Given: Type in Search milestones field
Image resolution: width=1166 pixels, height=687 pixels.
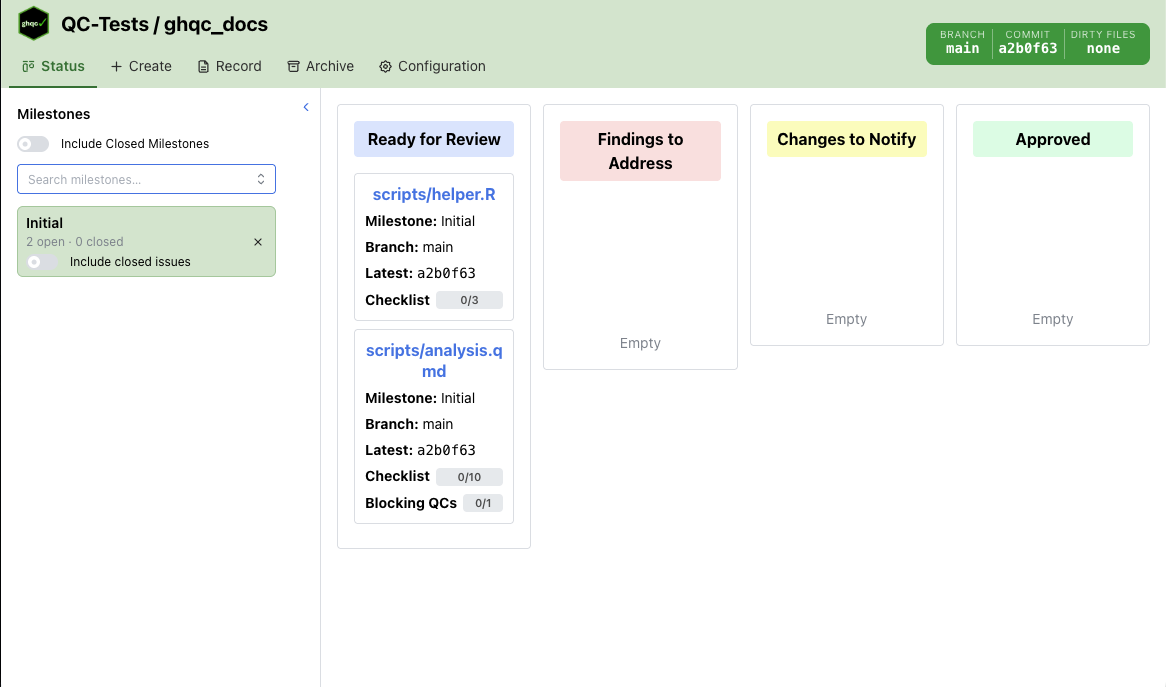Looking at the screenshot, I should pos(135,180).
